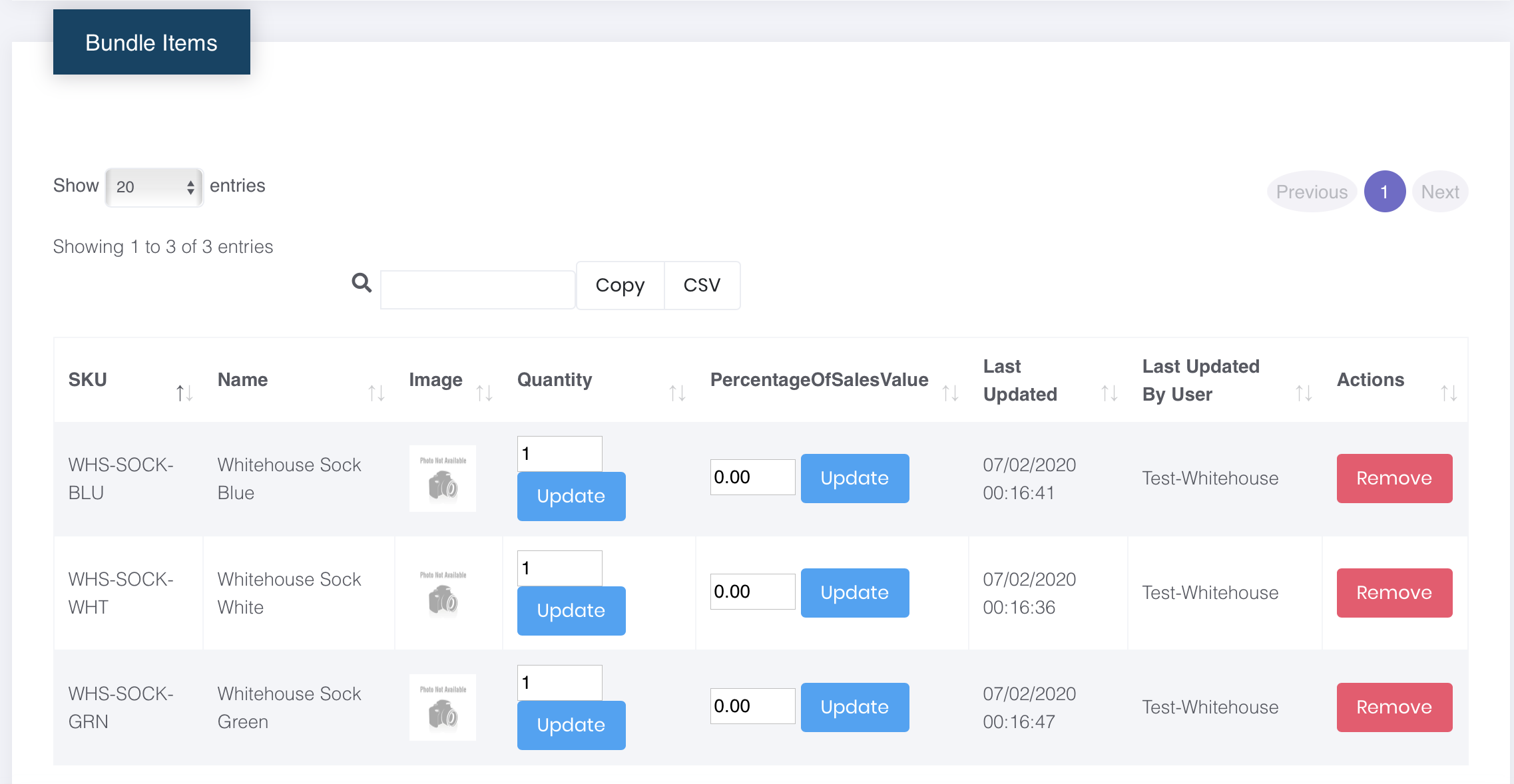Click the Next page button
The image size is (1514, 784).
1439,192
